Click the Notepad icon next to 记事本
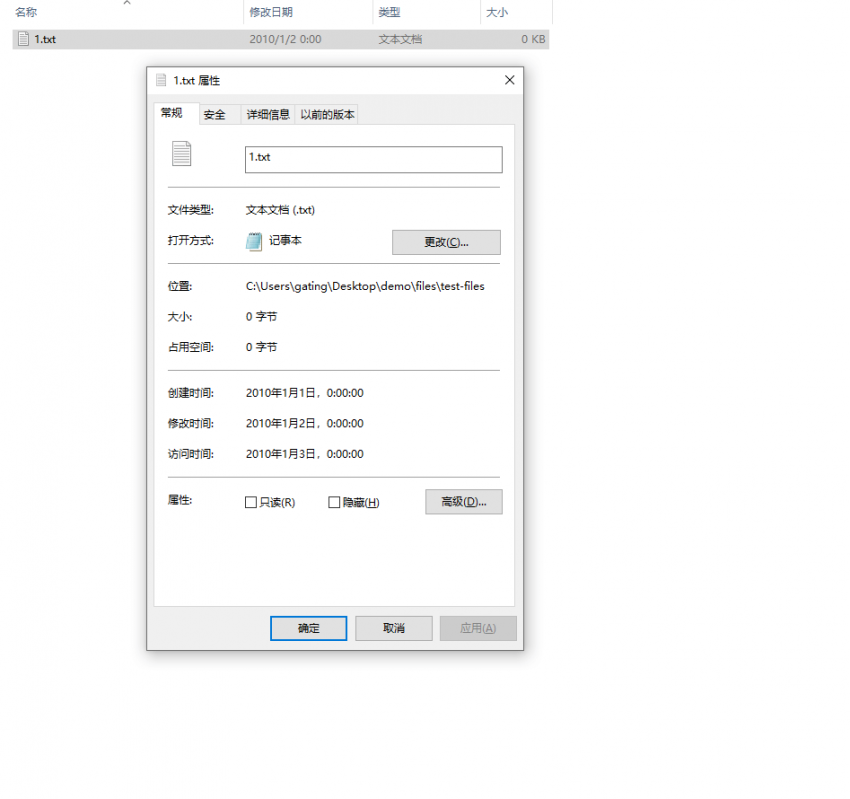Screen dimensions: 850x799 (254, 241)
